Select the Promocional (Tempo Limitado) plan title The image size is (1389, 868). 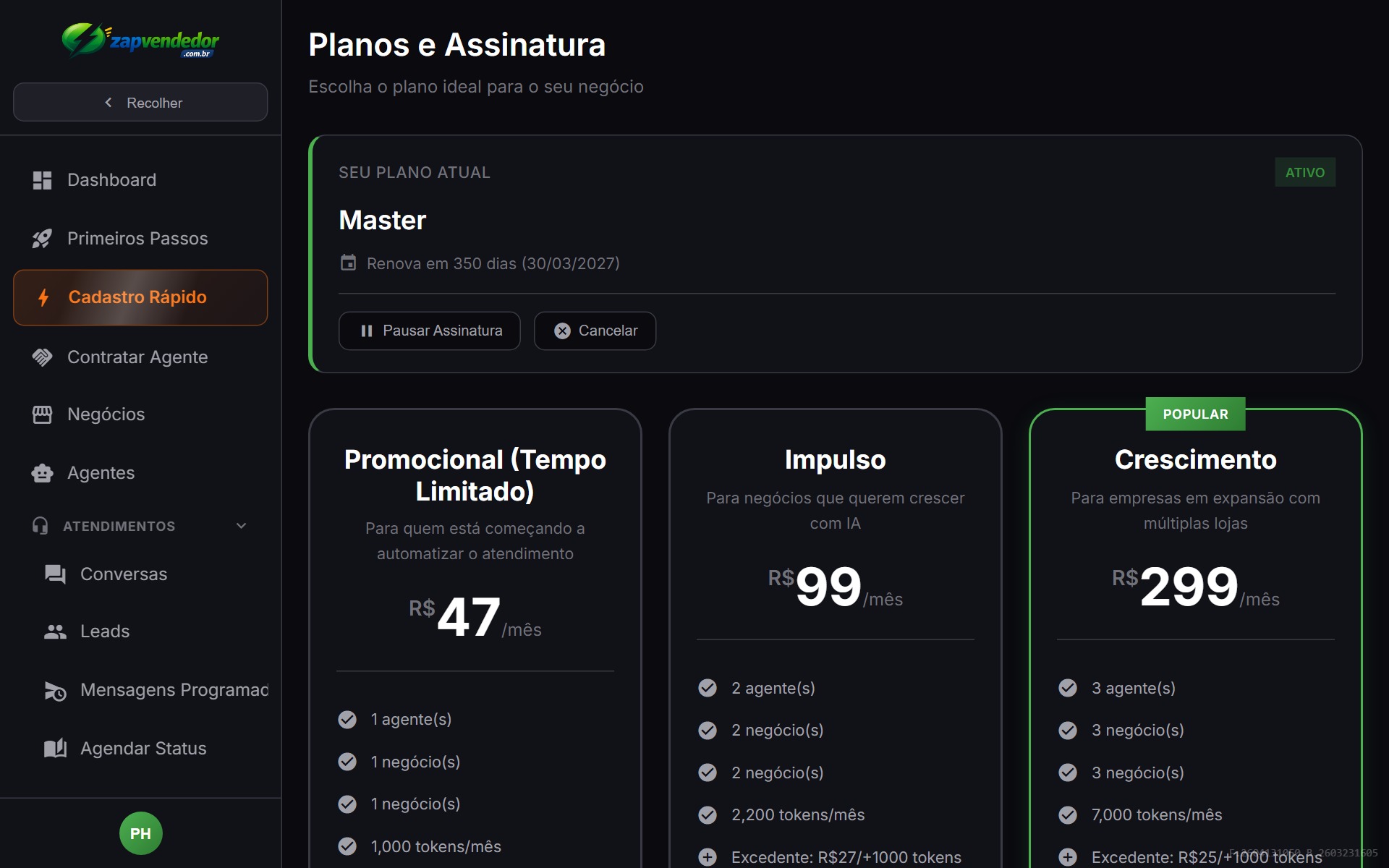[475, 475]
